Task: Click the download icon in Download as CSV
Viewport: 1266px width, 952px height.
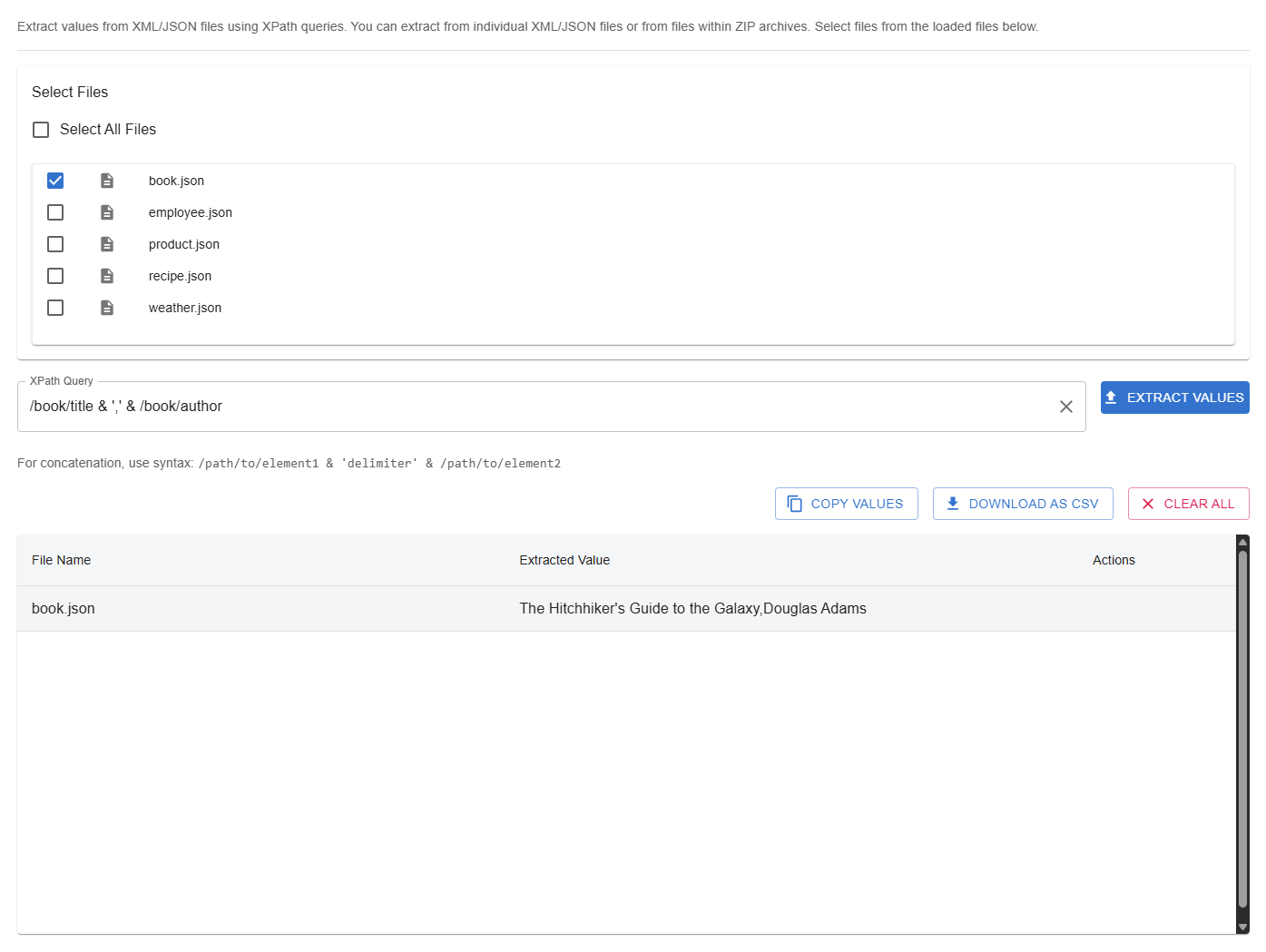Action: point(953,504)
